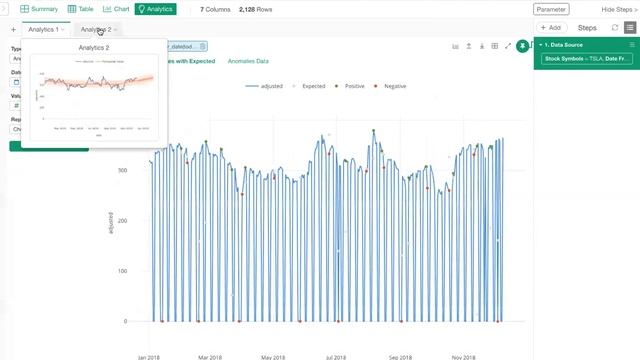Click the table layout icon
Image resolution: width=640 pixels, height=360 pixels.
pos(495,46)
